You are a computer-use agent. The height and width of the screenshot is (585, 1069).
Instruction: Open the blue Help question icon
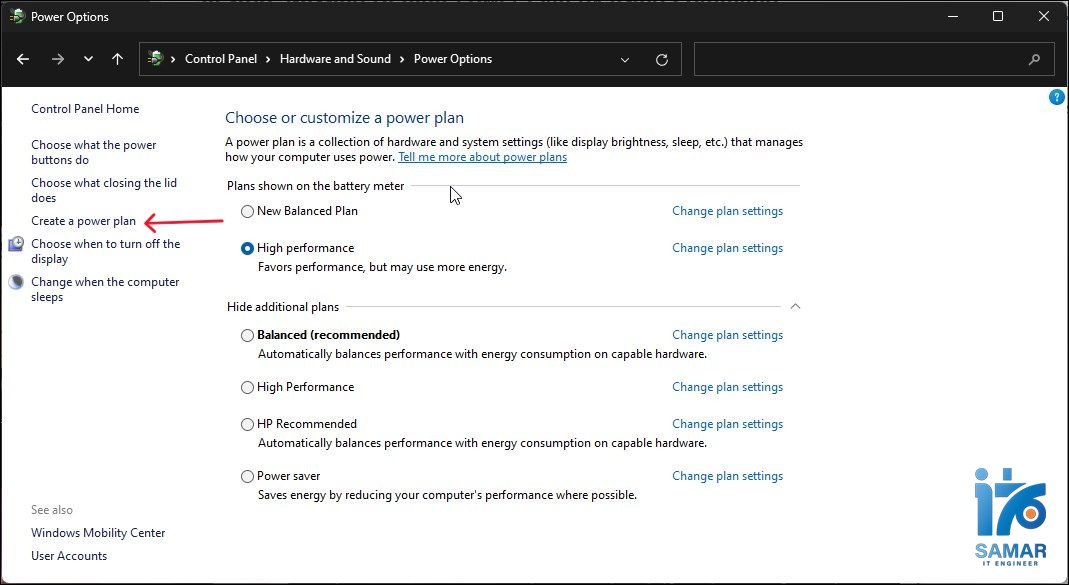1057,97
